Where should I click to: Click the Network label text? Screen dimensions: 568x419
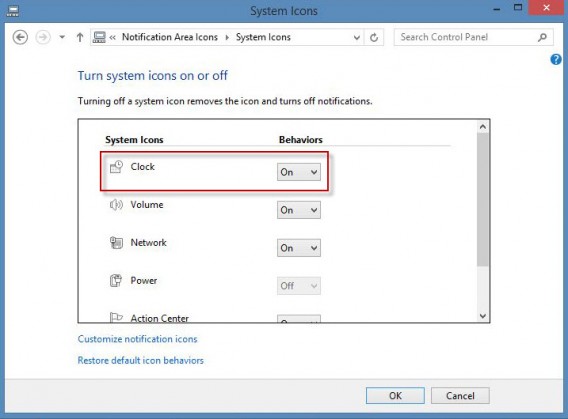click(x=149, y=243)
